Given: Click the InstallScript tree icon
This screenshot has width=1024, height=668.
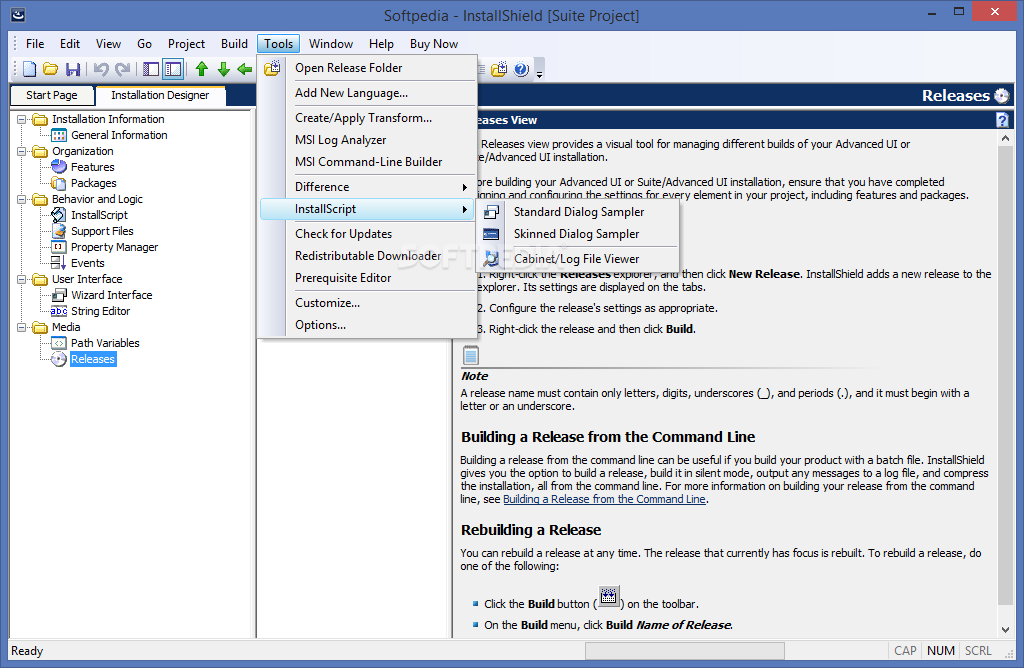Looking at the screenshot, I should click(x=59, y=215).
